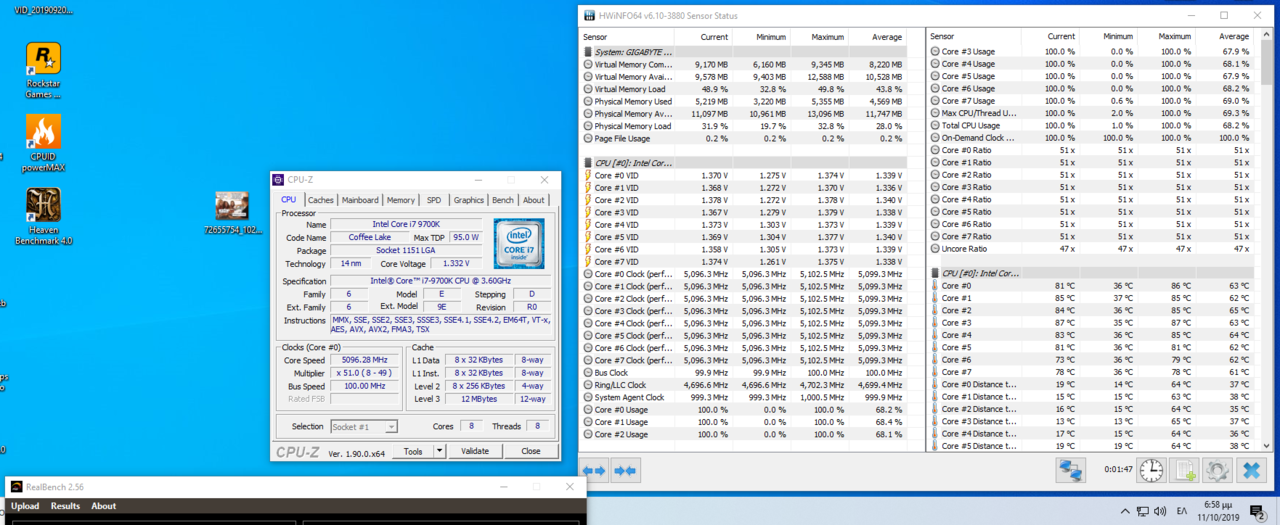The image size is (1280, 525).
Task: Click the Validate button in CPU-Z
Action: [x=475, y=451]
